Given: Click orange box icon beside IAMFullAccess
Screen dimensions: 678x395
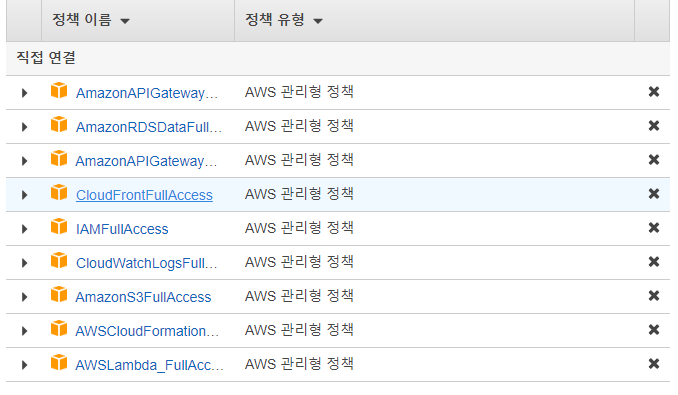Looking at the screenshot, I should click(59, 226).
